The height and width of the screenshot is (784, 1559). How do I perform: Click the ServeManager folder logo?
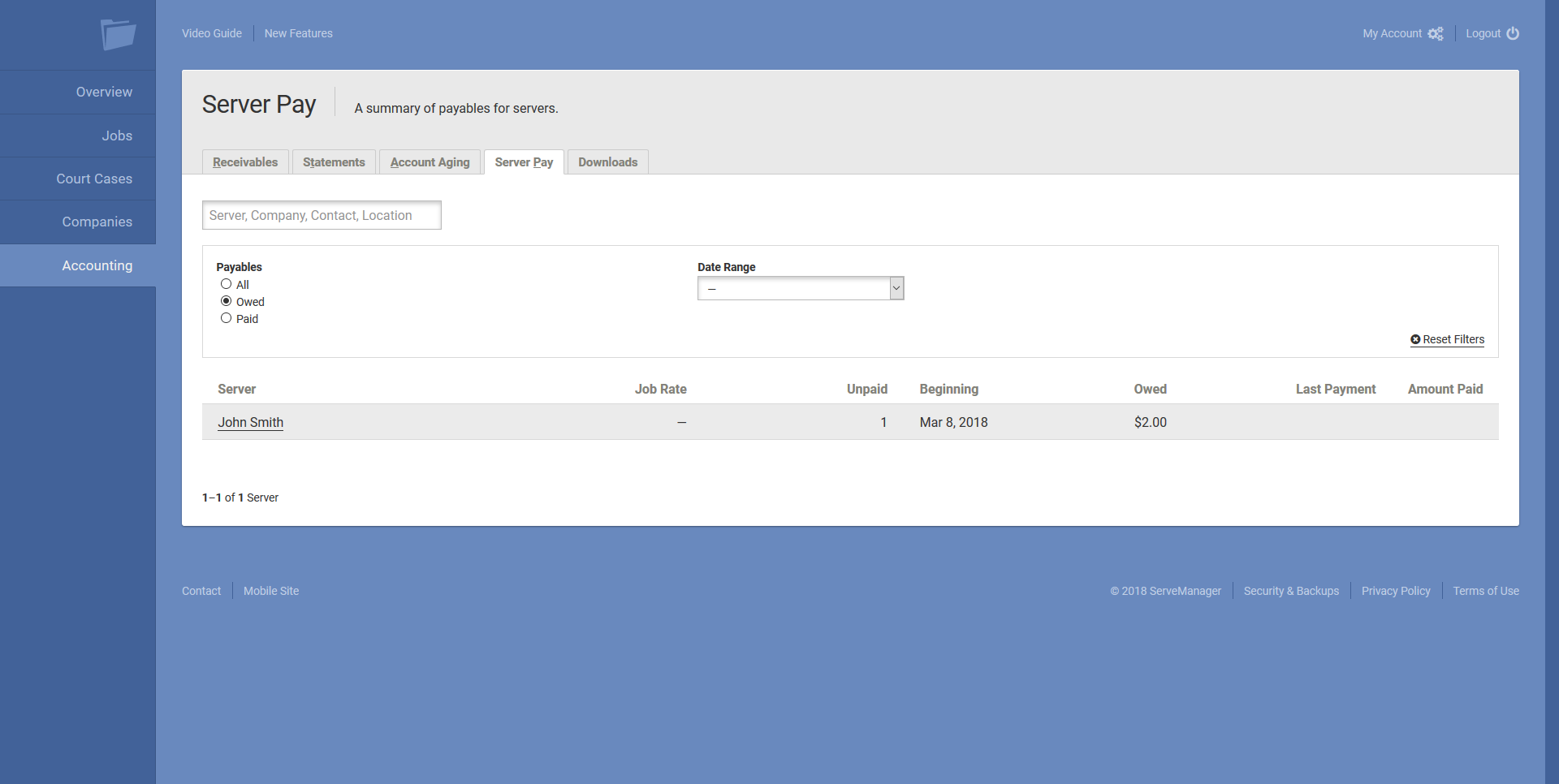(119, 35)
